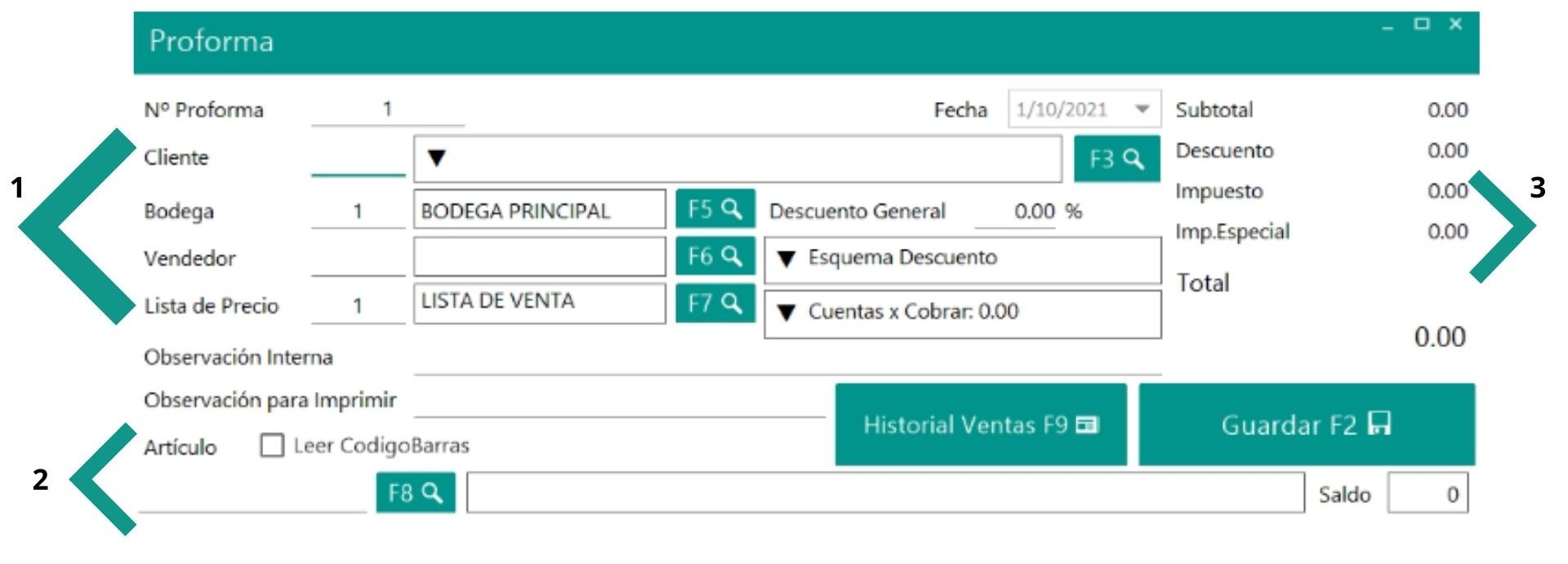Expand the Cuentas x Cobrar panel
Image resolution: width=1568 pixels, height=564 pixels.
click(x=786, y=313)
